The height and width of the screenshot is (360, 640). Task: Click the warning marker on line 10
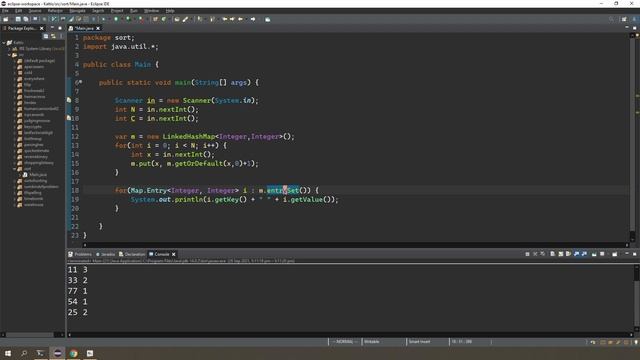click(69, 118)
